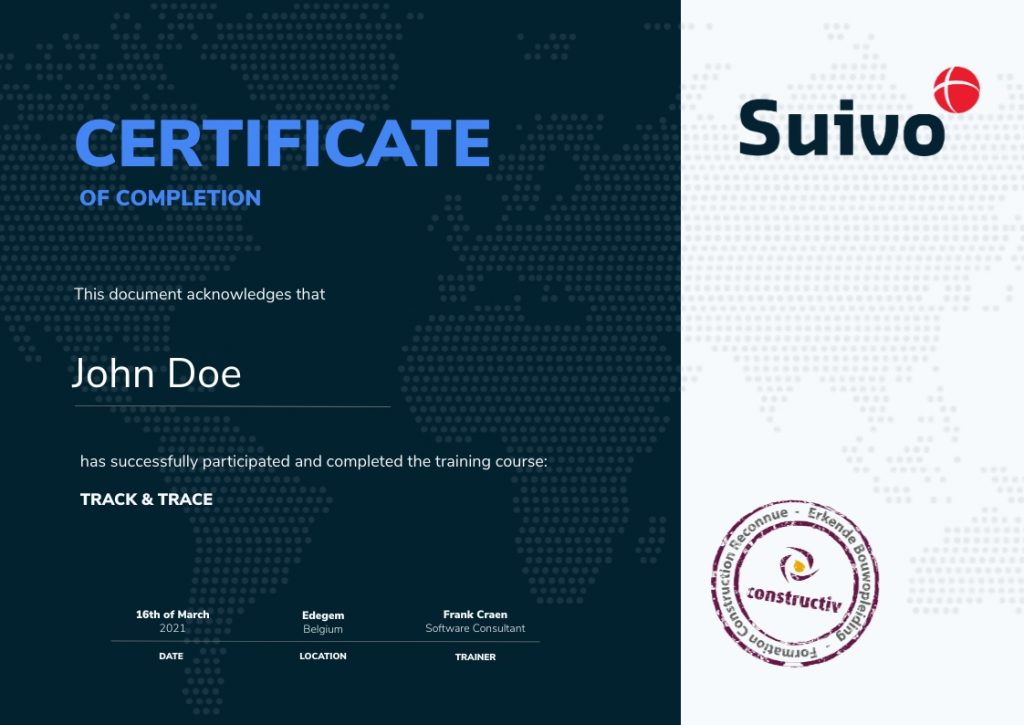The height and width of the screenshot is (725, 1024).
Task: Click the date '16th of March'
Action: 172,615
